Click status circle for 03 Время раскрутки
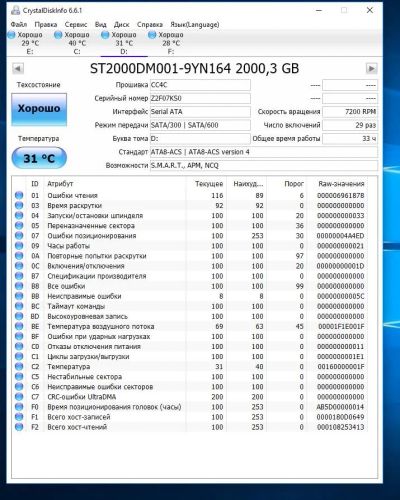This screenshot has width=400, height=500. click(x=19, y=205)
